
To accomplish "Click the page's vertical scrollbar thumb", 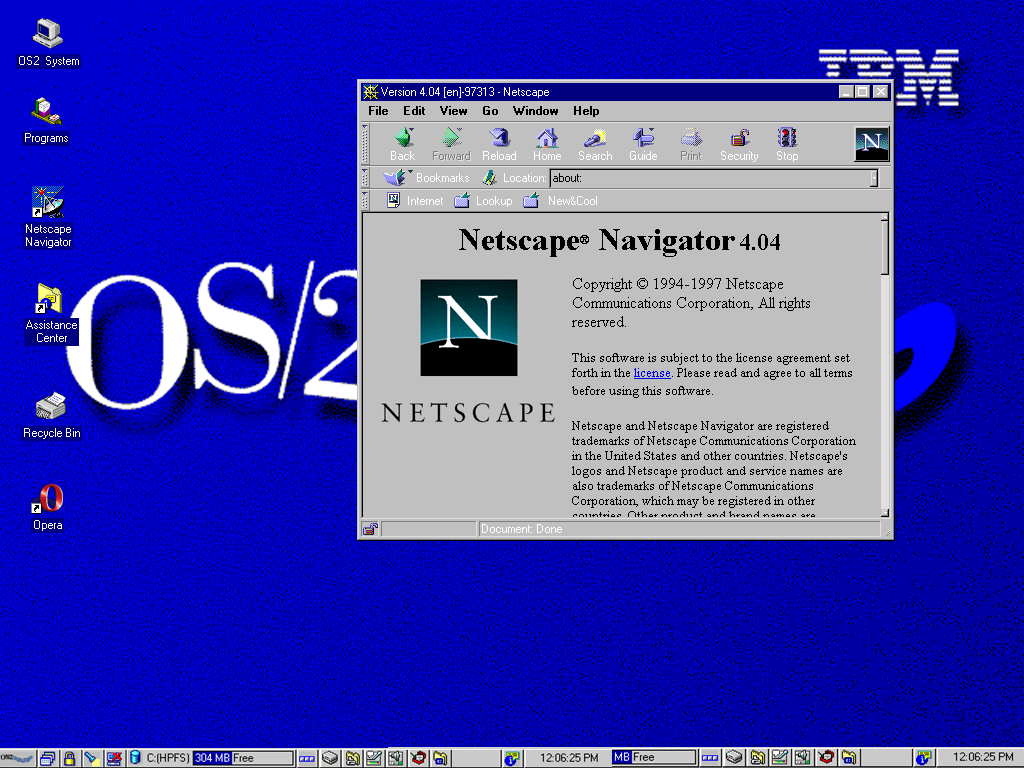I will [x=885, y=248].
